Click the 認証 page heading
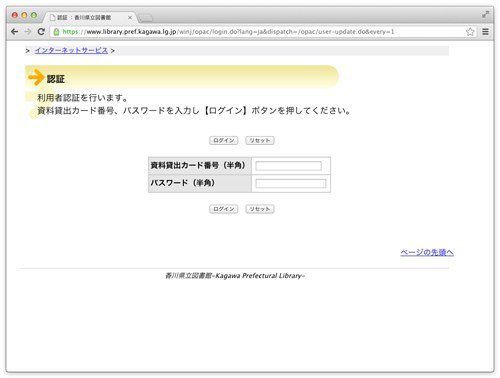Viewport: 500px width, 378px height. 56,79
